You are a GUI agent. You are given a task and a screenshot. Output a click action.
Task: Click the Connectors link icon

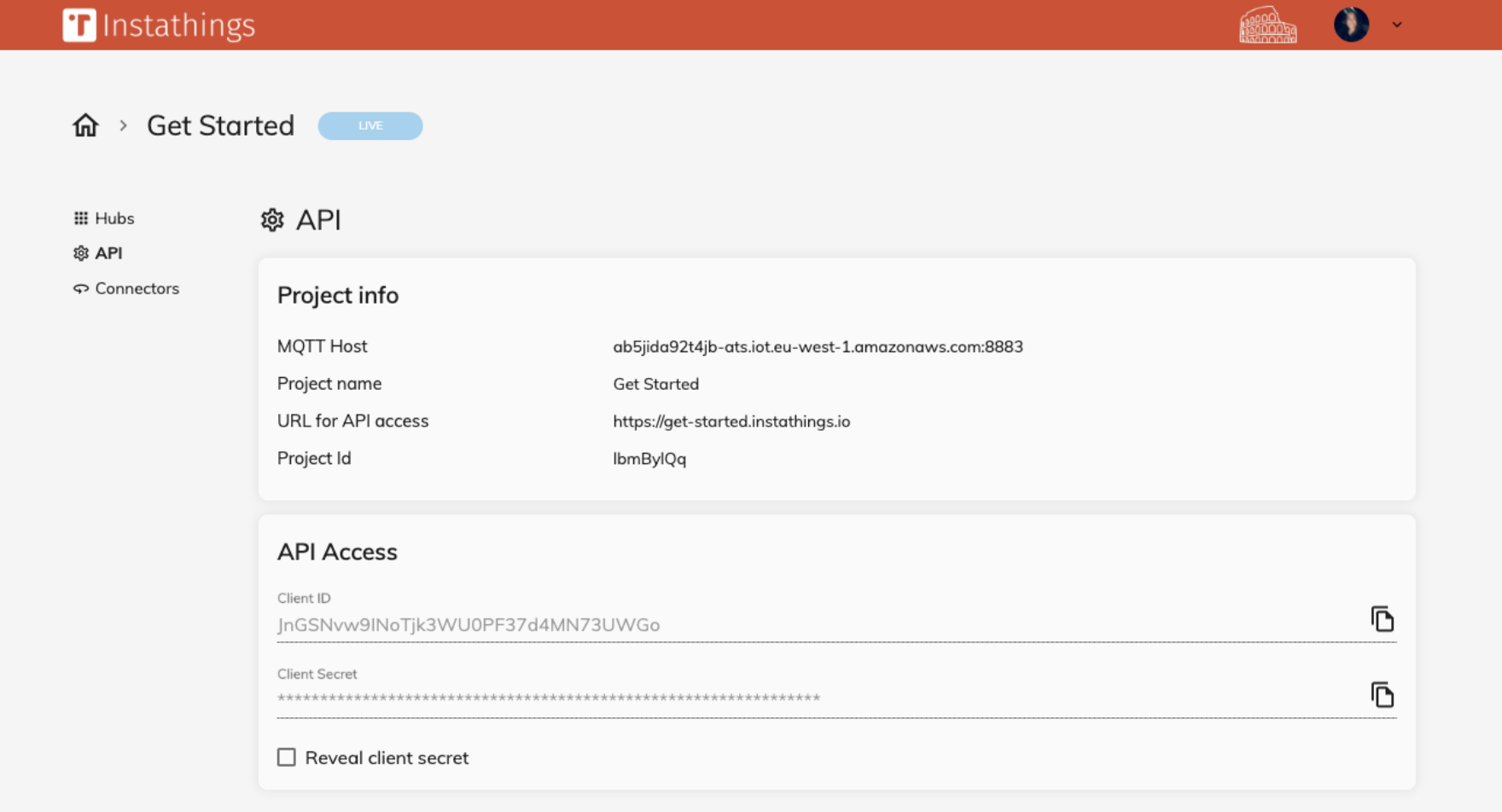point(81,288)
